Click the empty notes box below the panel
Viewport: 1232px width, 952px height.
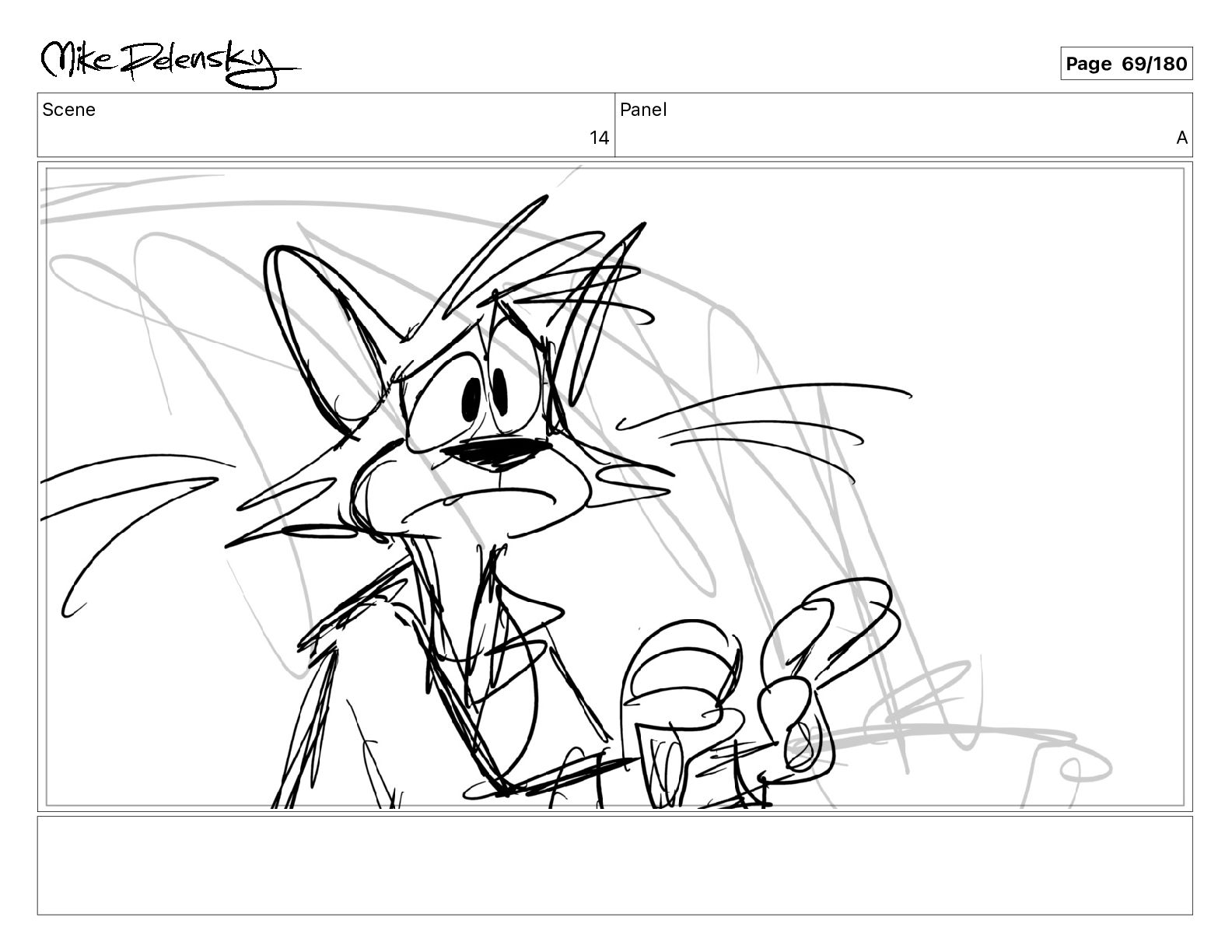click(614, 865)
